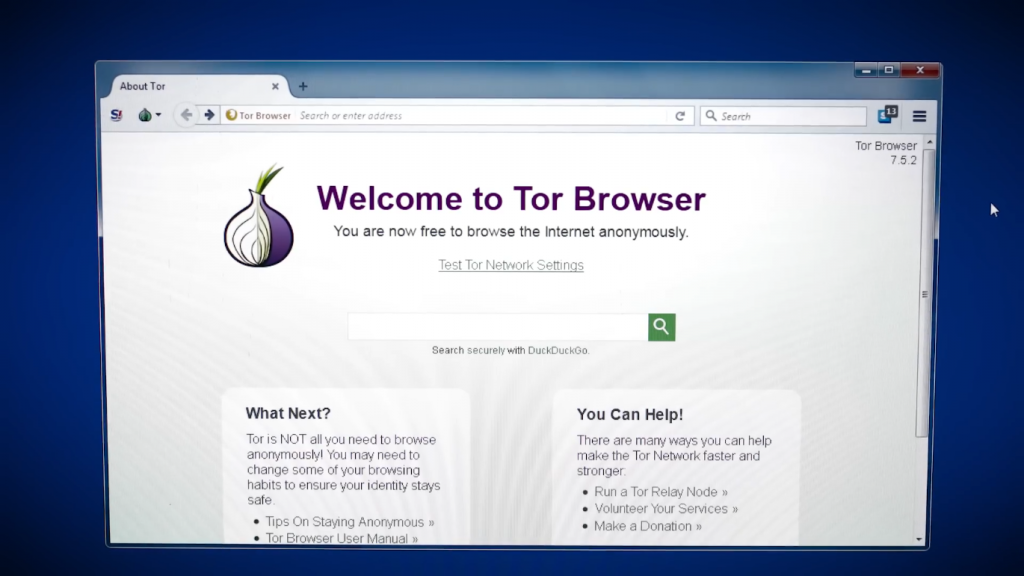Click the scrollbar up arrow
The image size is (1024, 576).
click(x=929, y=142)
